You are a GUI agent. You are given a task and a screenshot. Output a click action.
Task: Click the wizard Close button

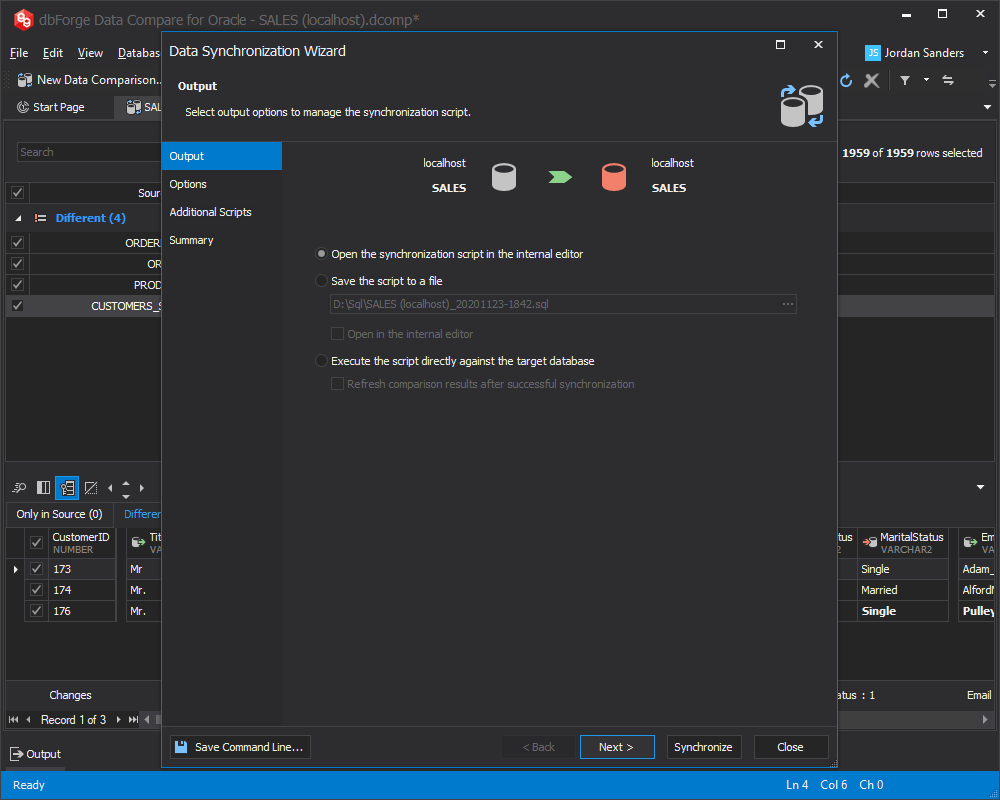(791, 747)
